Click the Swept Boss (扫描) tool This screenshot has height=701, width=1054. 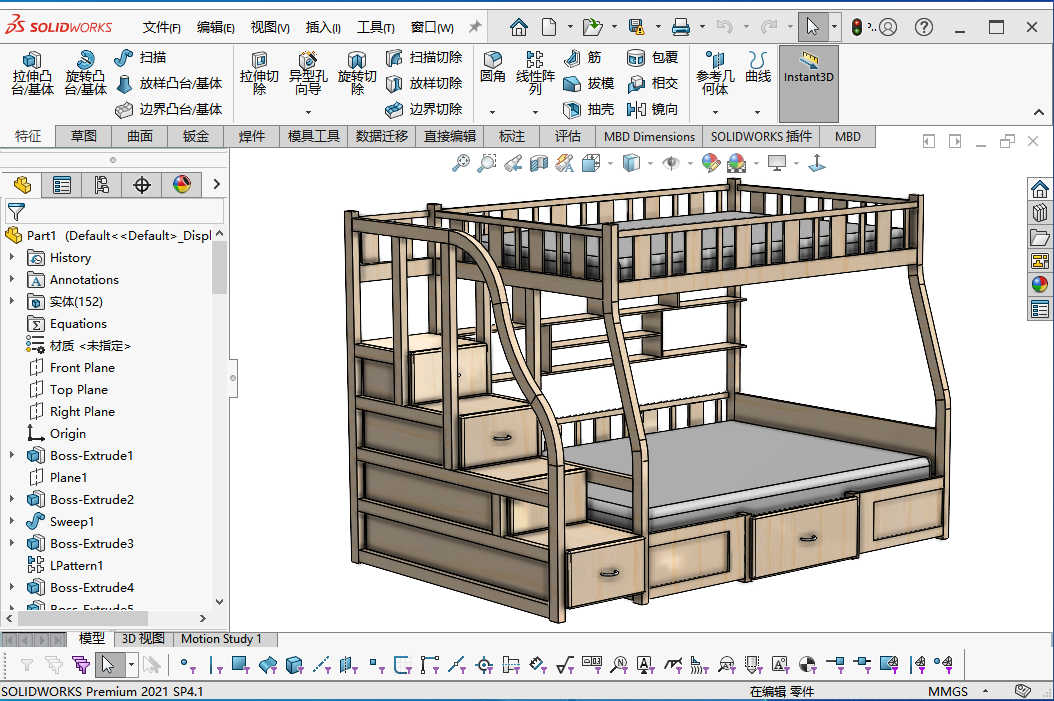pyautogui.click(x=140, y=58)
